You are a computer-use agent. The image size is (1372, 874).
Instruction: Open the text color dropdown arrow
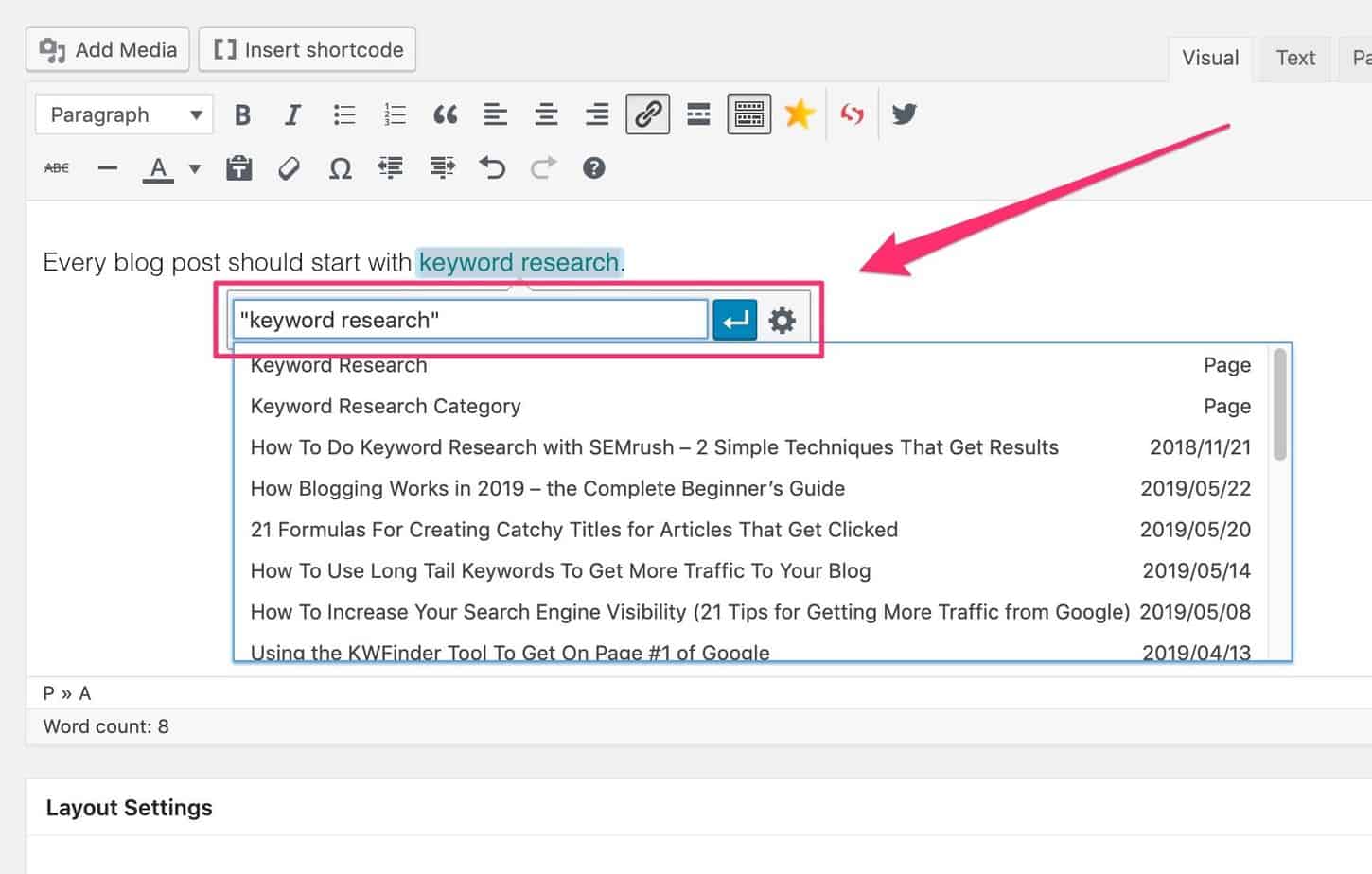click(x=193, y=167)
